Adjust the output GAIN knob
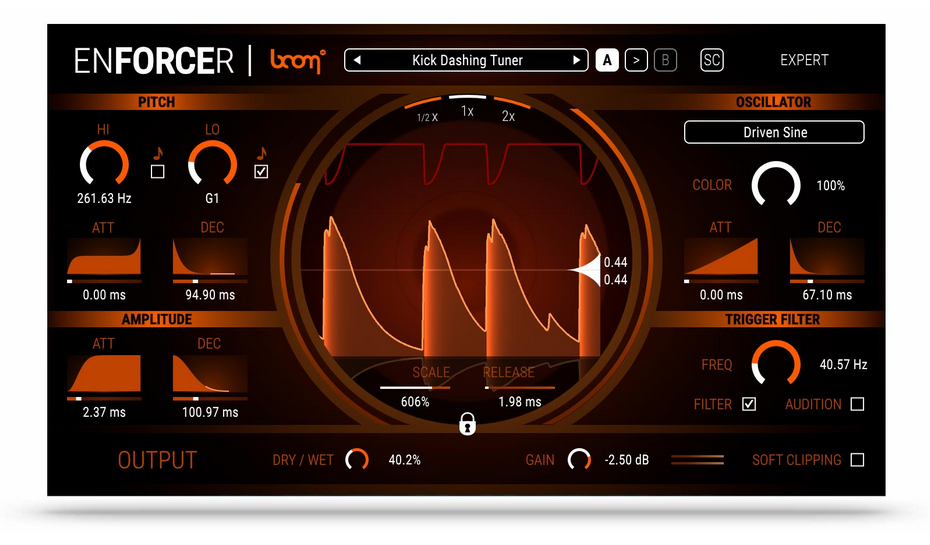 coord(579,459)
